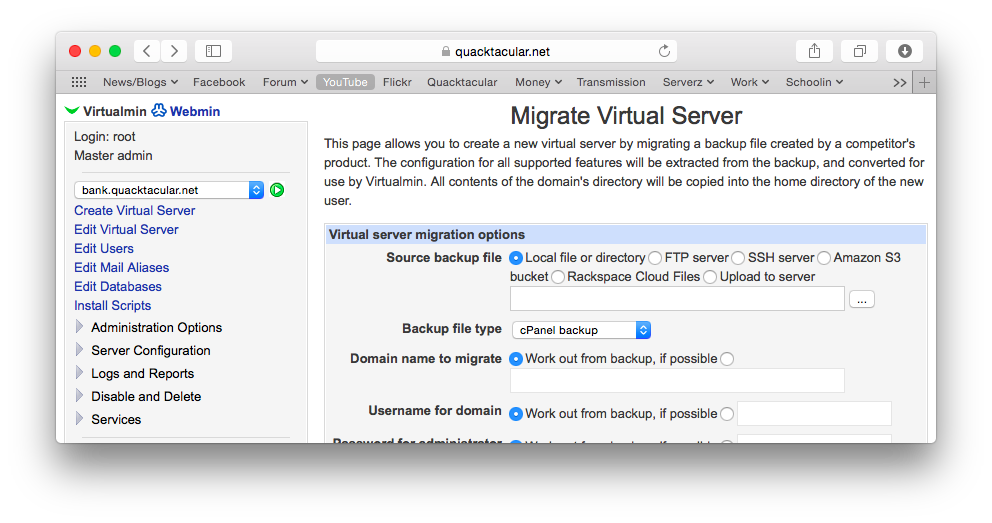The width and height of the screenshot is (992, 523).
Task: Expand the Administration Options section
Action: 80,327
